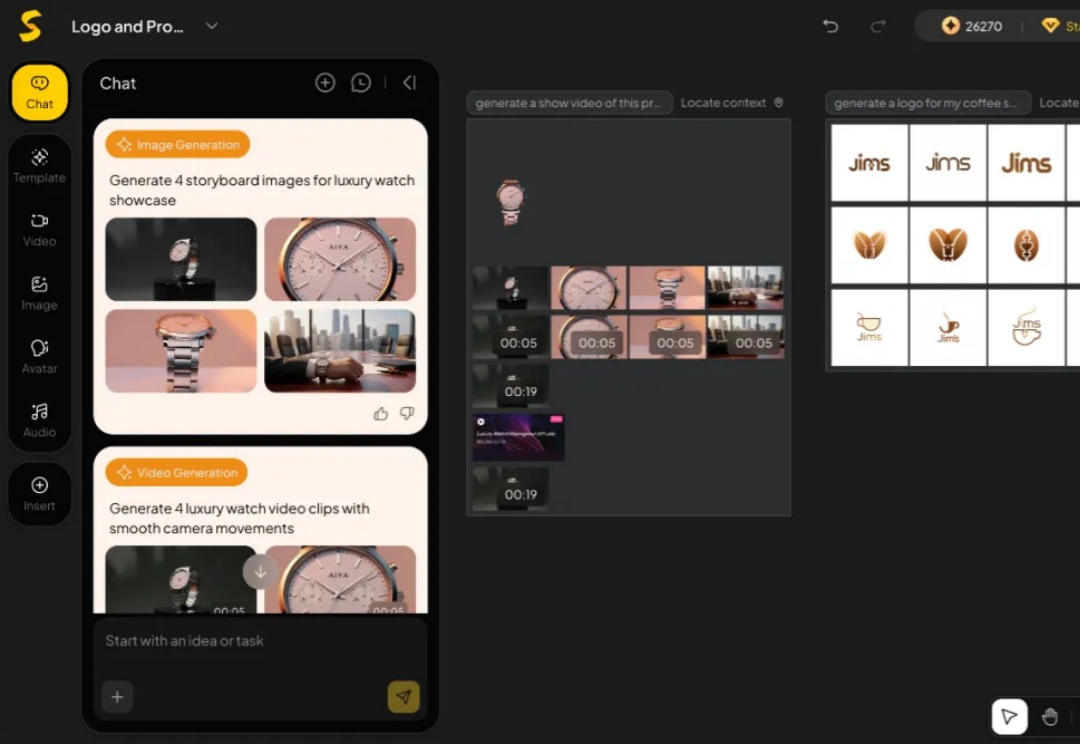Open the Audio tool in sidebar
The height and width of the screenshot is (744, 1080).
(39, 420)
